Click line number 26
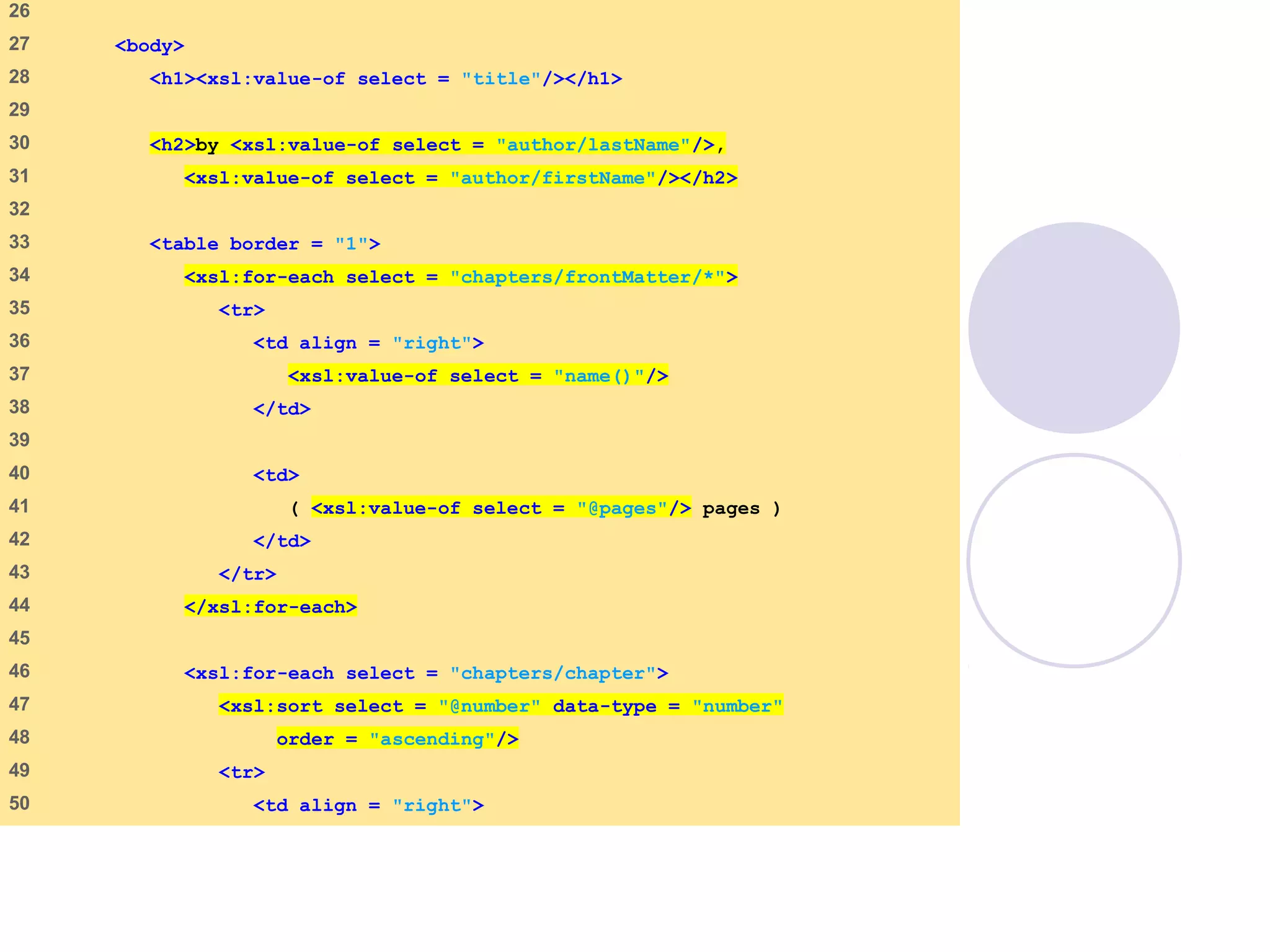 (x=19, y=11)
